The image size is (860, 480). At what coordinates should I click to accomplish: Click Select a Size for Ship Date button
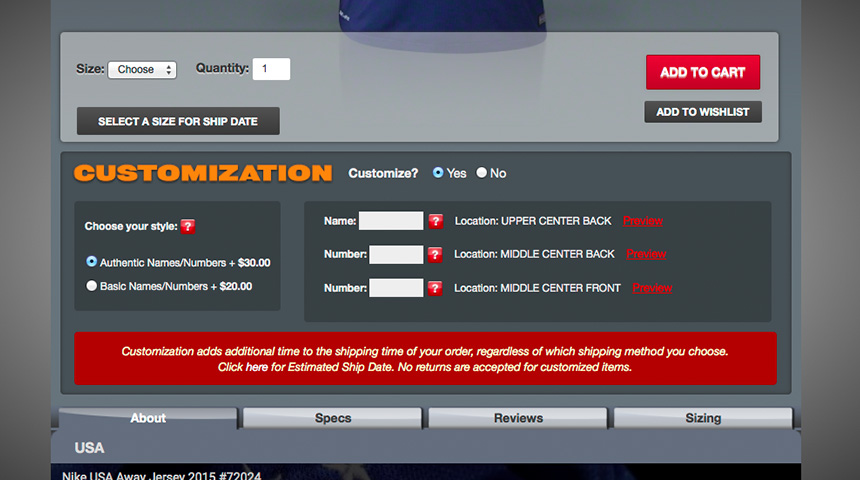[178, 121]
